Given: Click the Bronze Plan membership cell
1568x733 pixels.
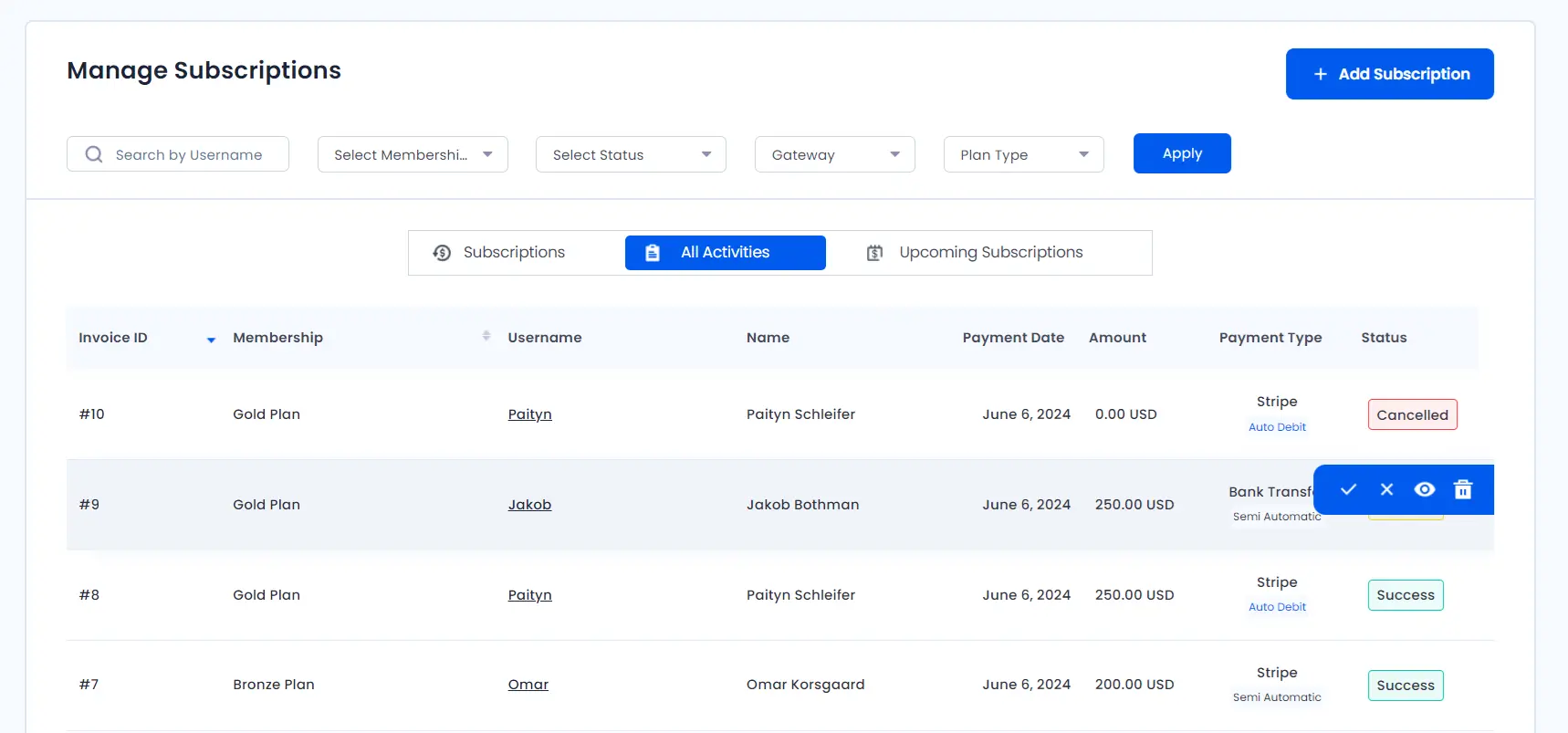Looking at the screenshot, I should point(274,685).
